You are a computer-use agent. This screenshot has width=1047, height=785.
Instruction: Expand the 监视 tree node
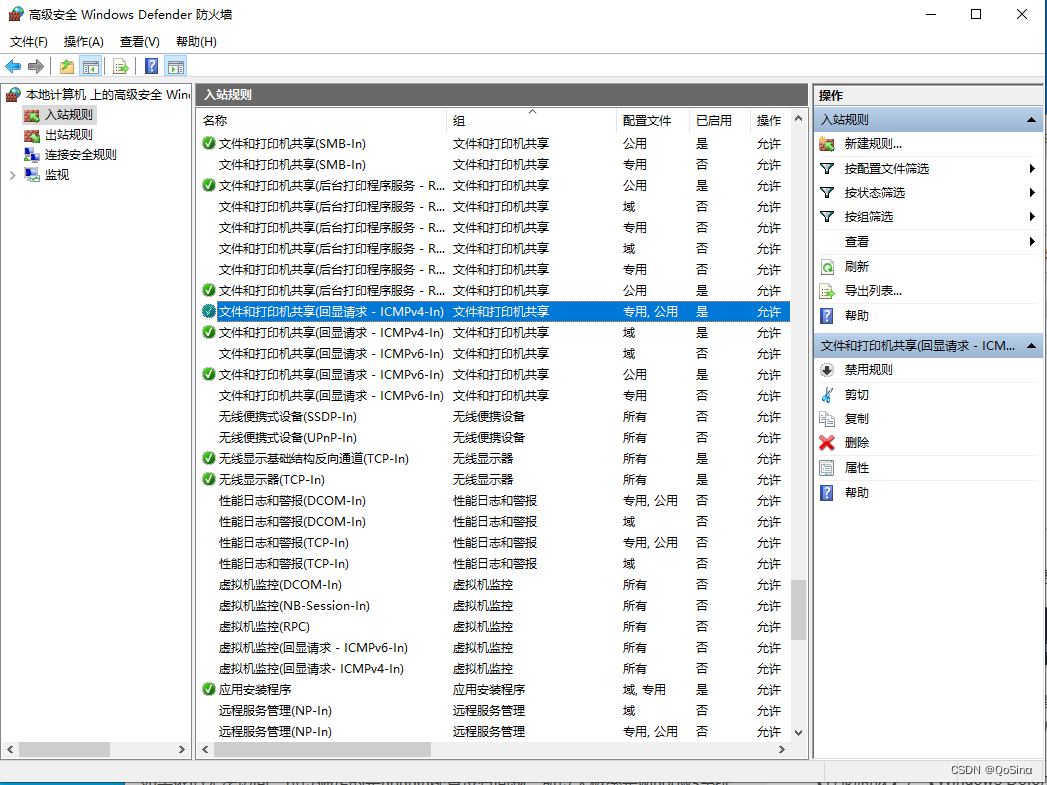tap(12, 176)
